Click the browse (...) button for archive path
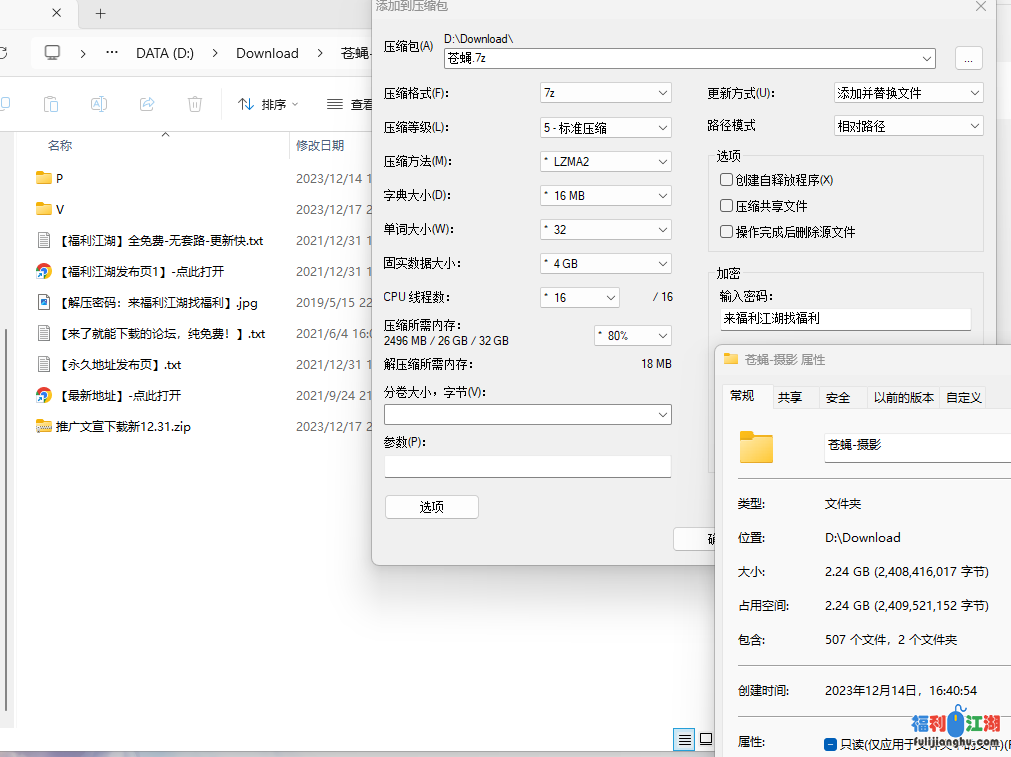This screenshot has width=1011, height=757. (x=968, y=59)
